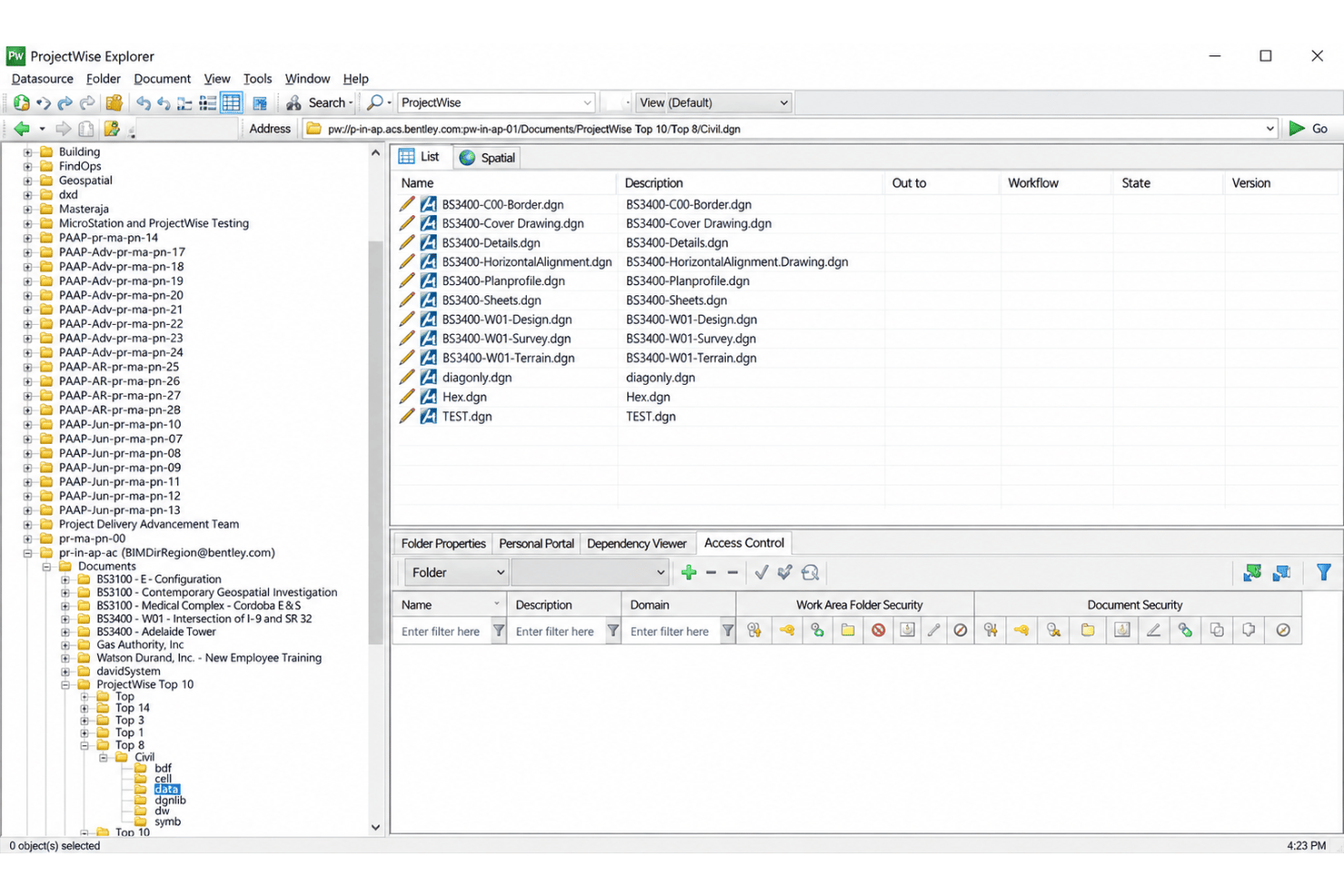Click the double checkmark icon

pos(785,572)
